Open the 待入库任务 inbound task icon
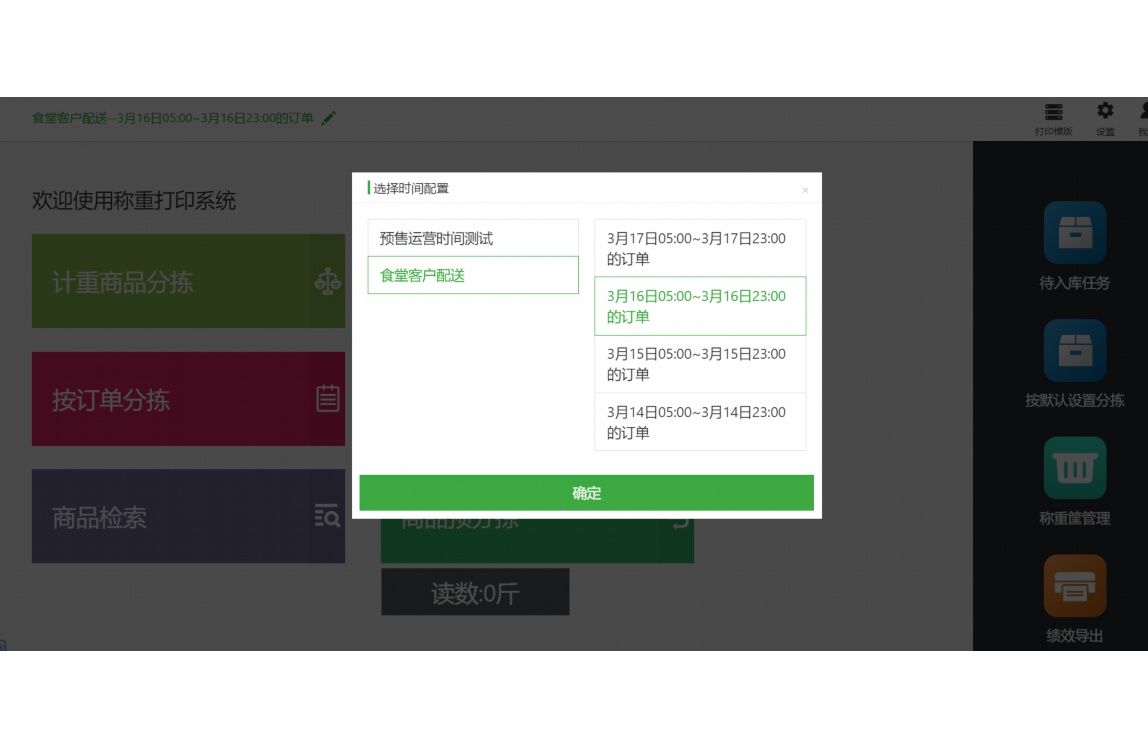1148x748 pixels. (x=1074, y=233)
